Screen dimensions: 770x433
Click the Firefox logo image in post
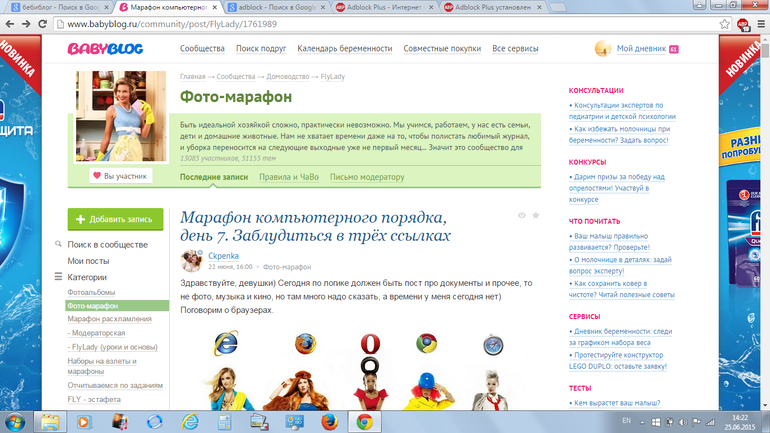[x=305, y=343]
